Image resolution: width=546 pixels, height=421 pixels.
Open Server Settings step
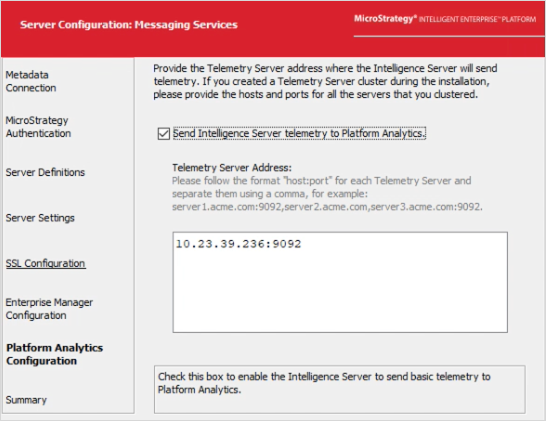(x=40, y=218)
